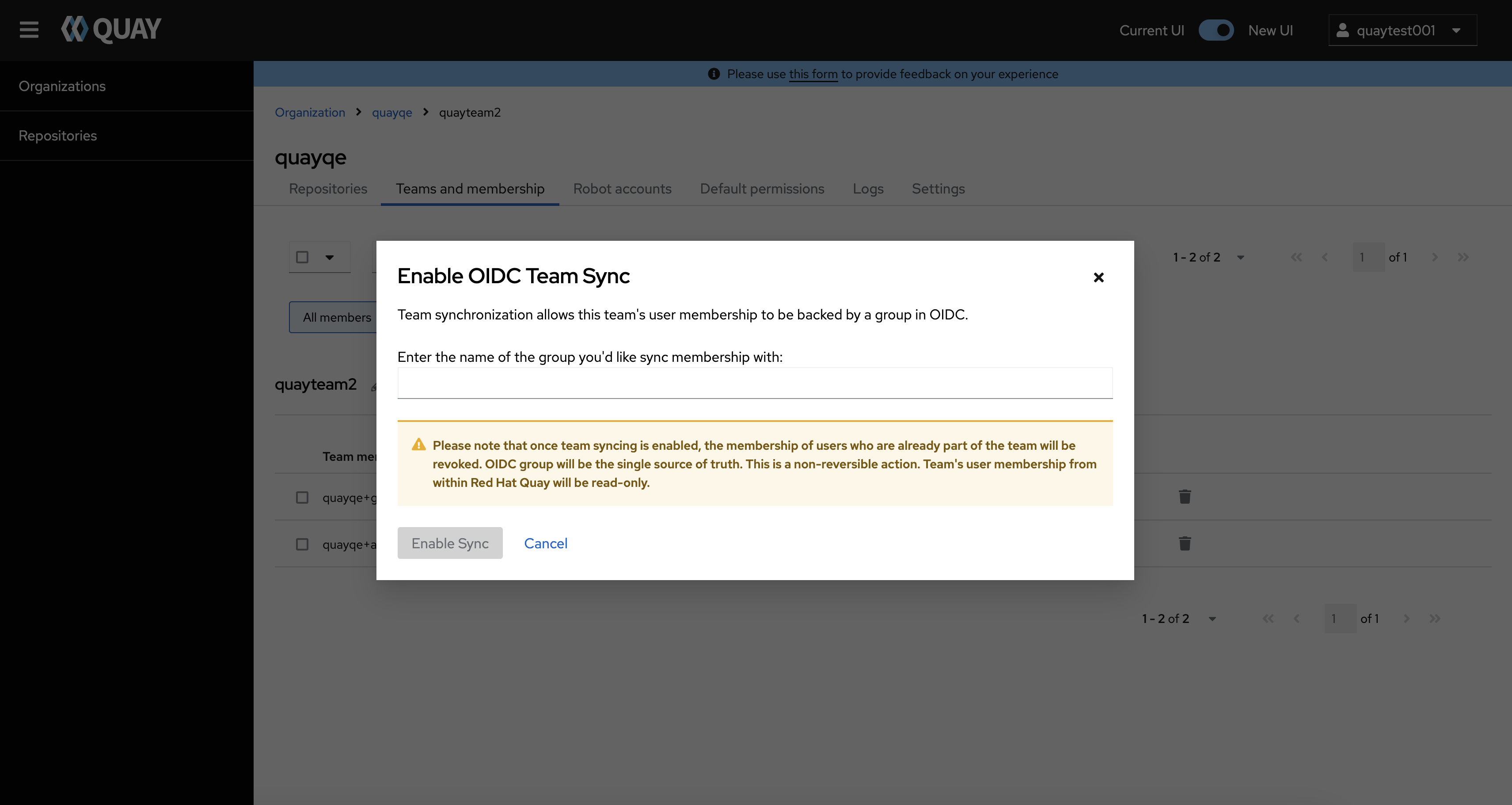Check the first team member checkbox
This screenshot has height=805, width=1512.
tap(302, 497)
